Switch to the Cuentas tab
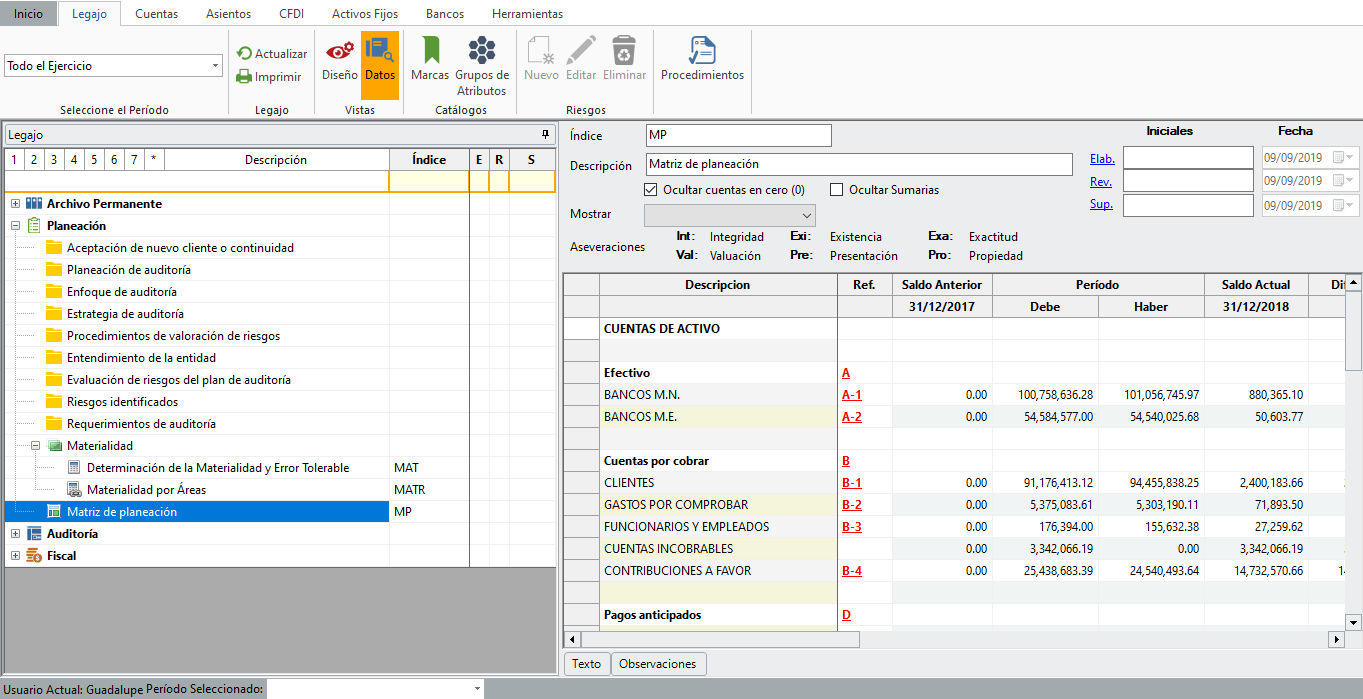 coord(156,14)
